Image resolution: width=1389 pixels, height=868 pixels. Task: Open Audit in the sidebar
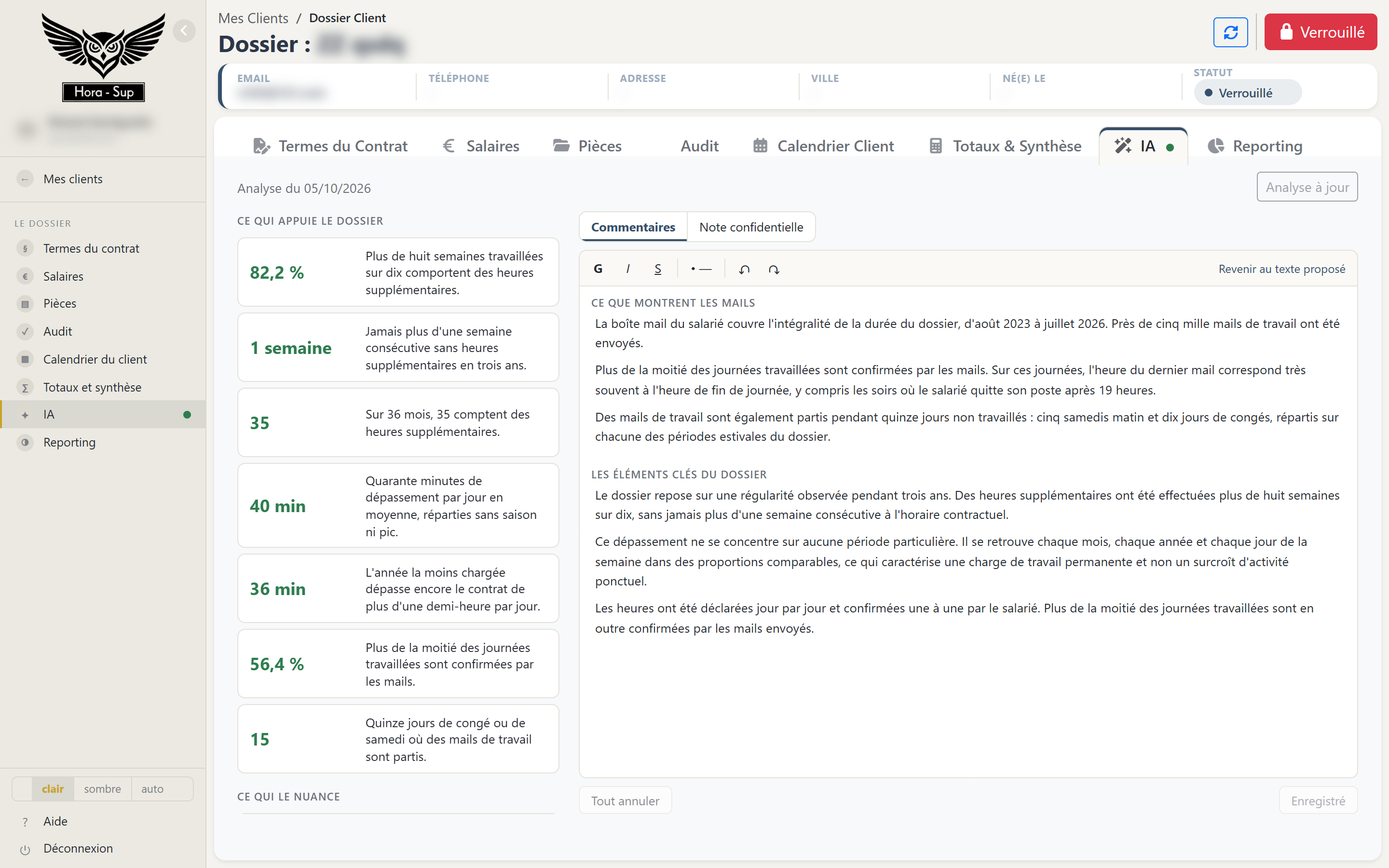tap(103, 331)
